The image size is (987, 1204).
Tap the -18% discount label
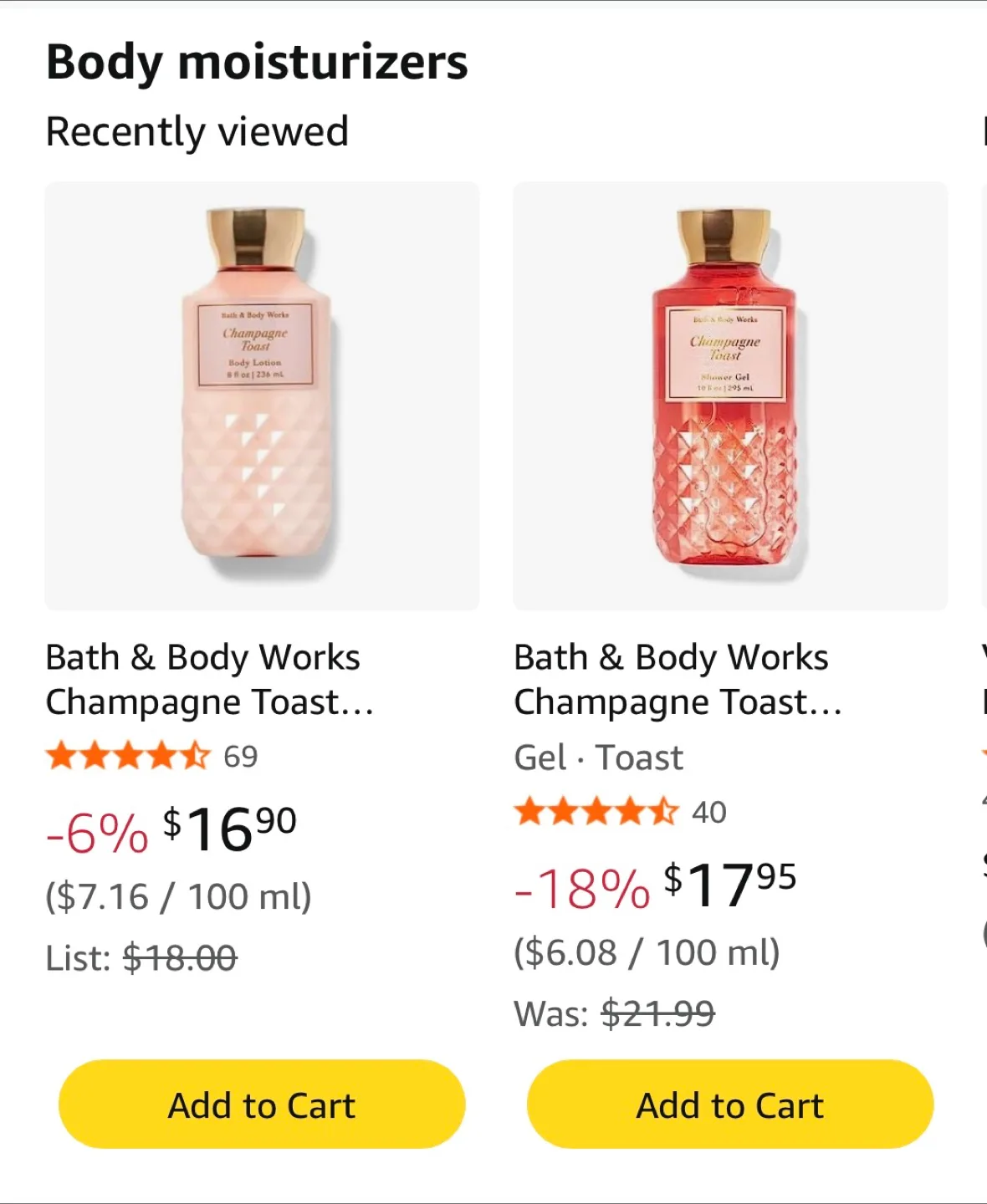[x=582, y=888]
